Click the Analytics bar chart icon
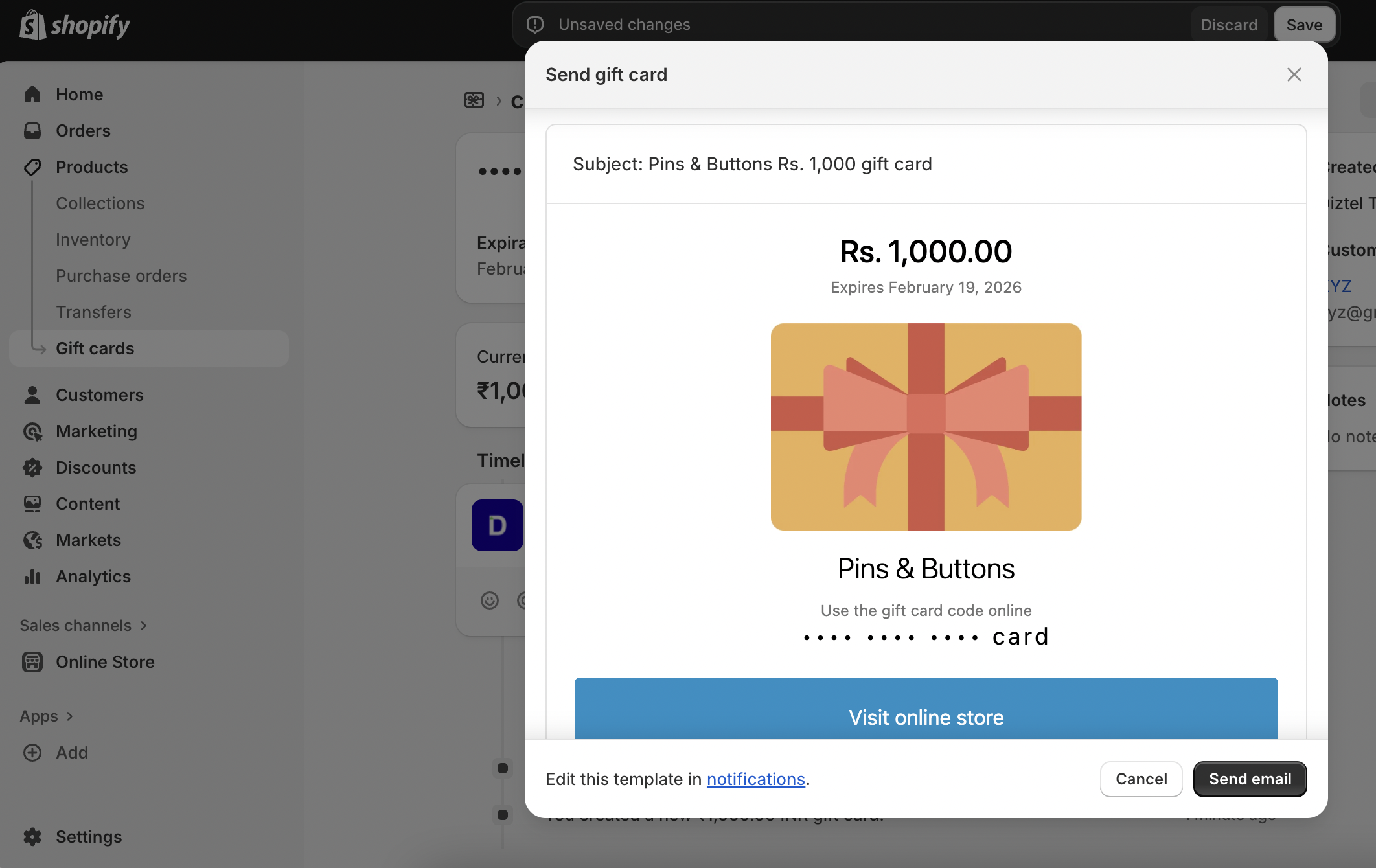 point(32,577)
